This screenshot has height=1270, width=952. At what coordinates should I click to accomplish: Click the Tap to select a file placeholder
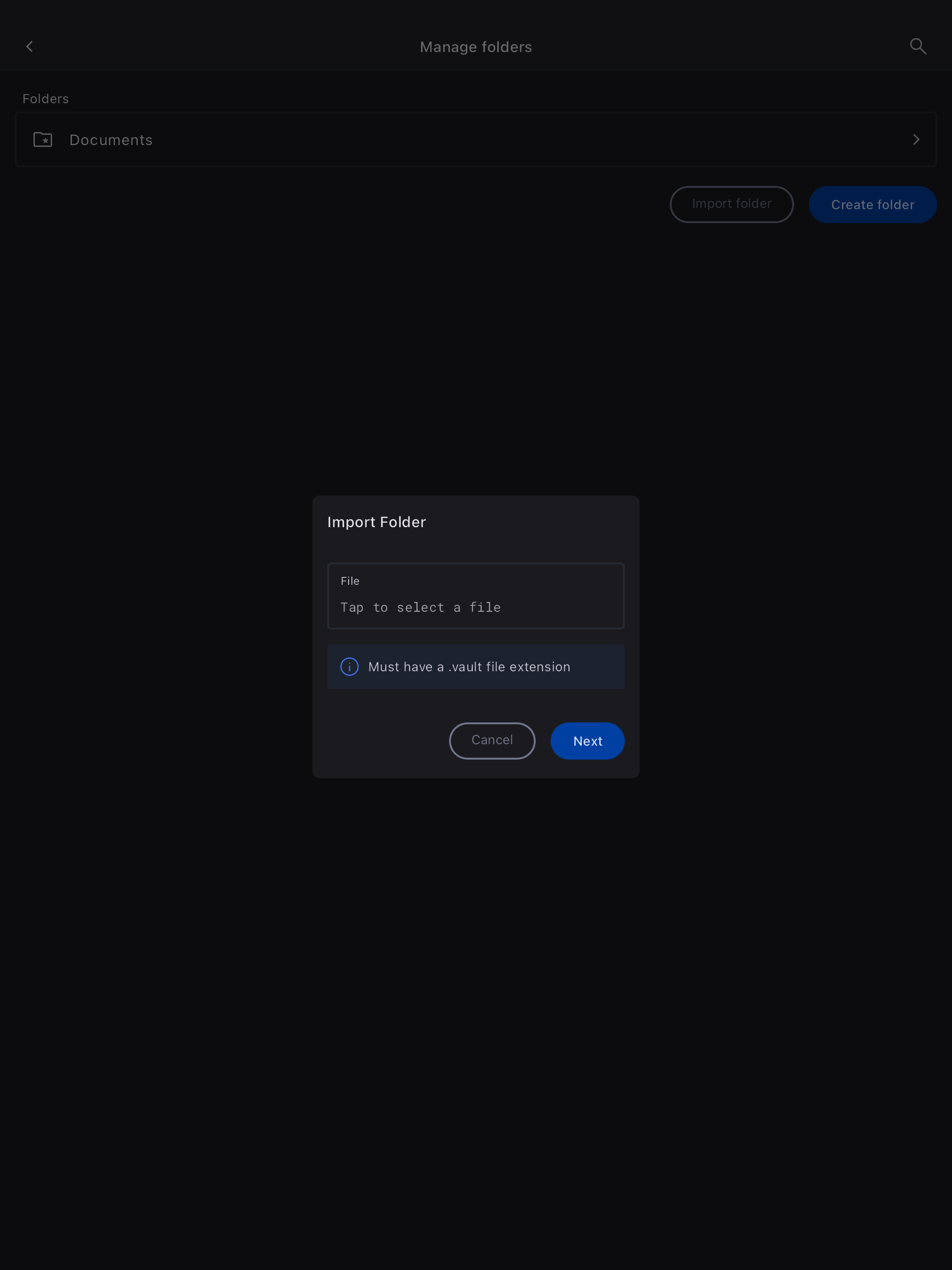coord(420,608)
